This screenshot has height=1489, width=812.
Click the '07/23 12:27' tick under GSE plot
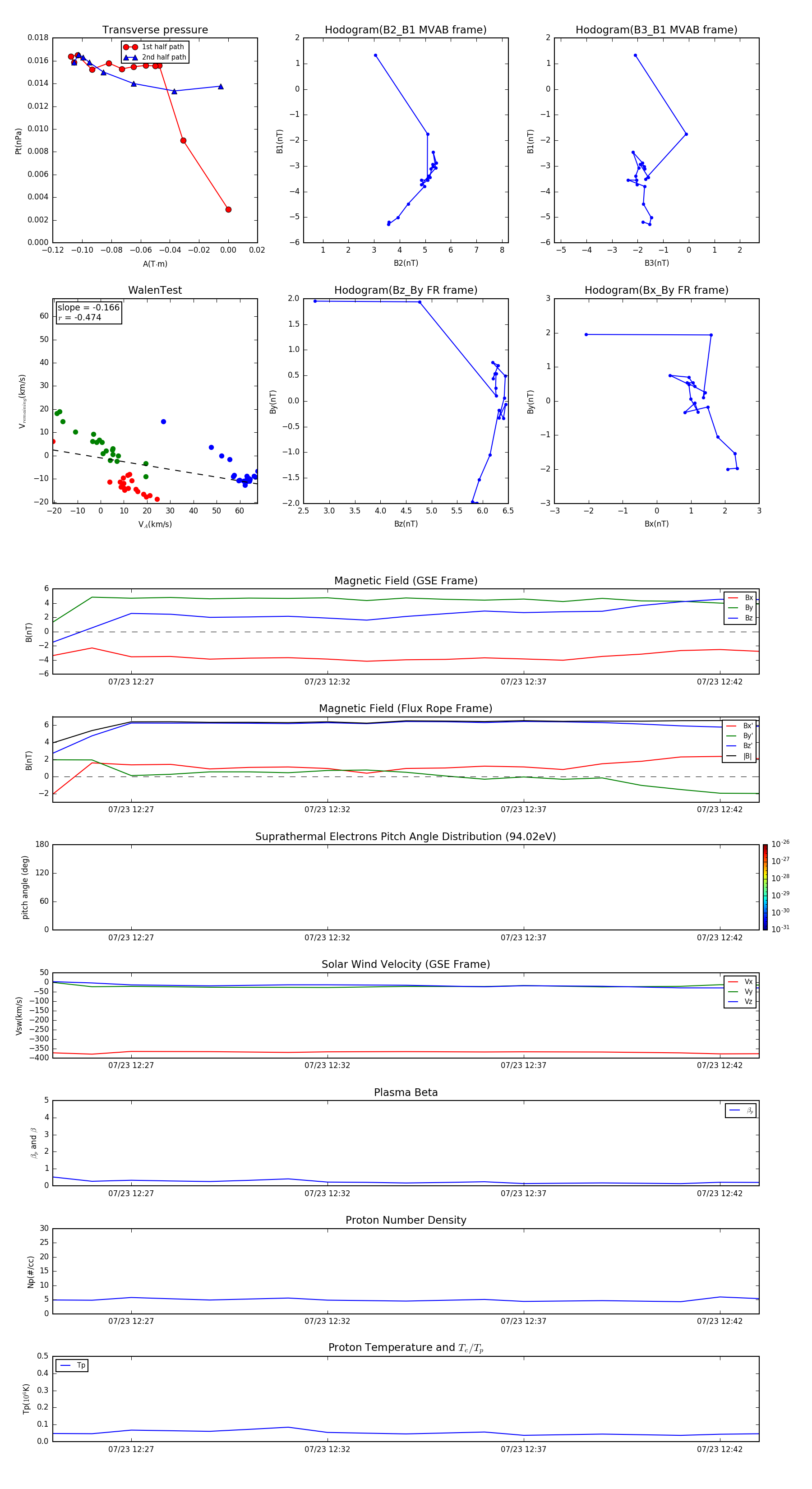[x=131, y=681]
